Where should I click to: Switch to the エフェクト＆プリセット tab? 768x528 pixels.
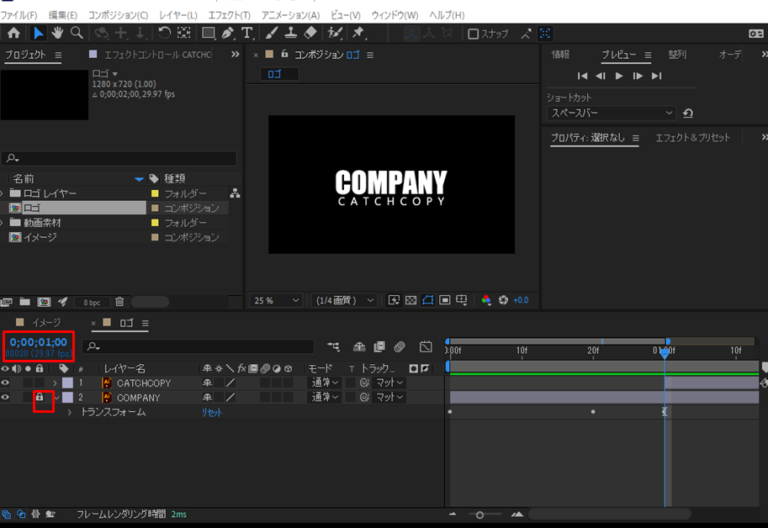tap(692, 138)
